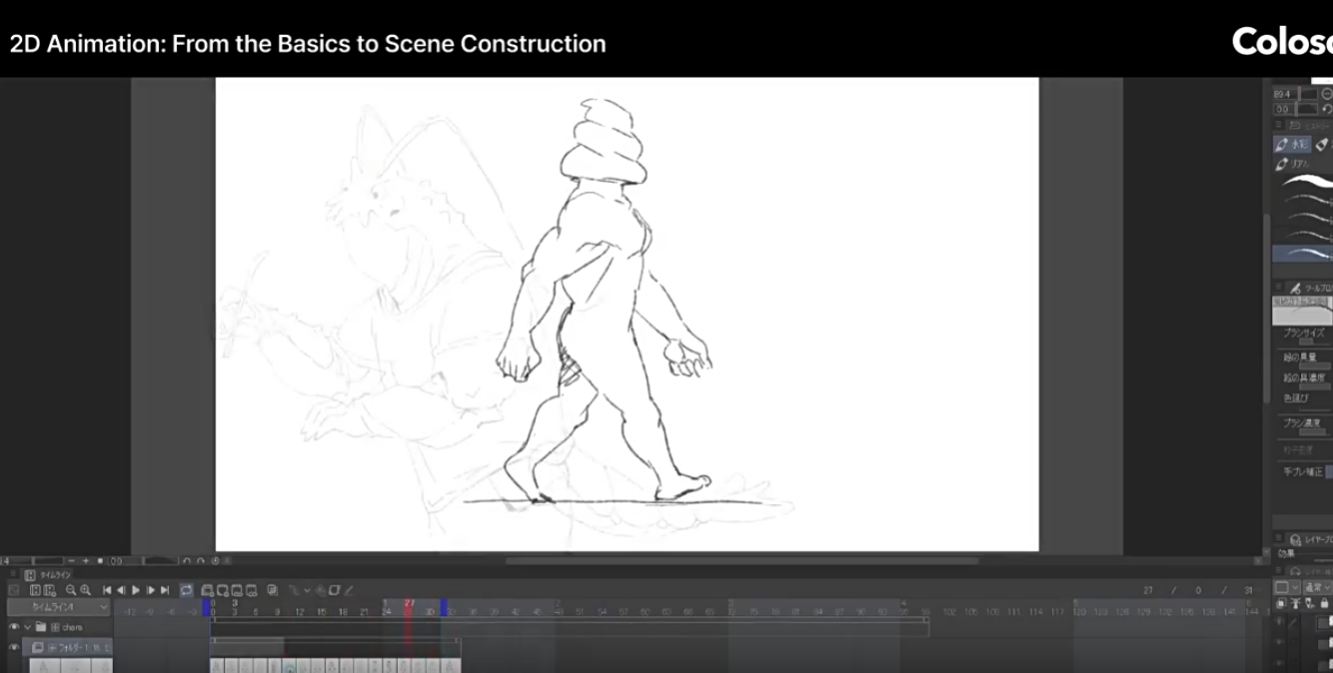Click the Play button in the timeline
This screenshot has height=673, width=1333.
tap(136, 591)
